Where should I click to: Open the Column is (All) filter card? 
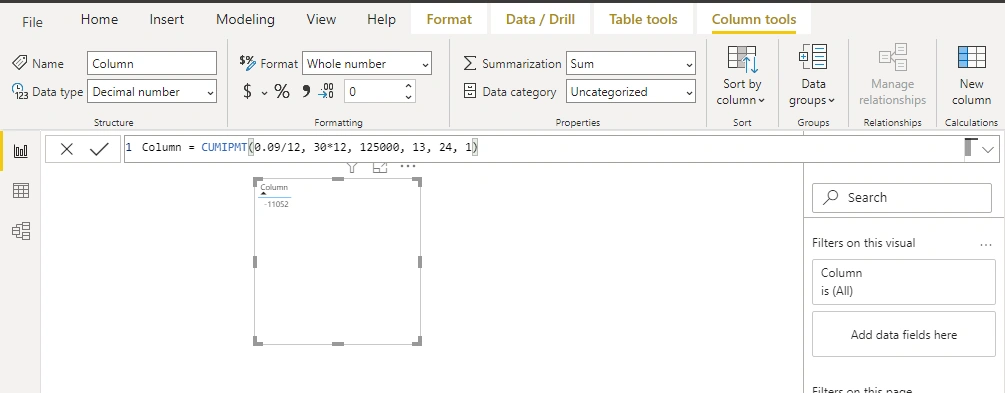904,281
